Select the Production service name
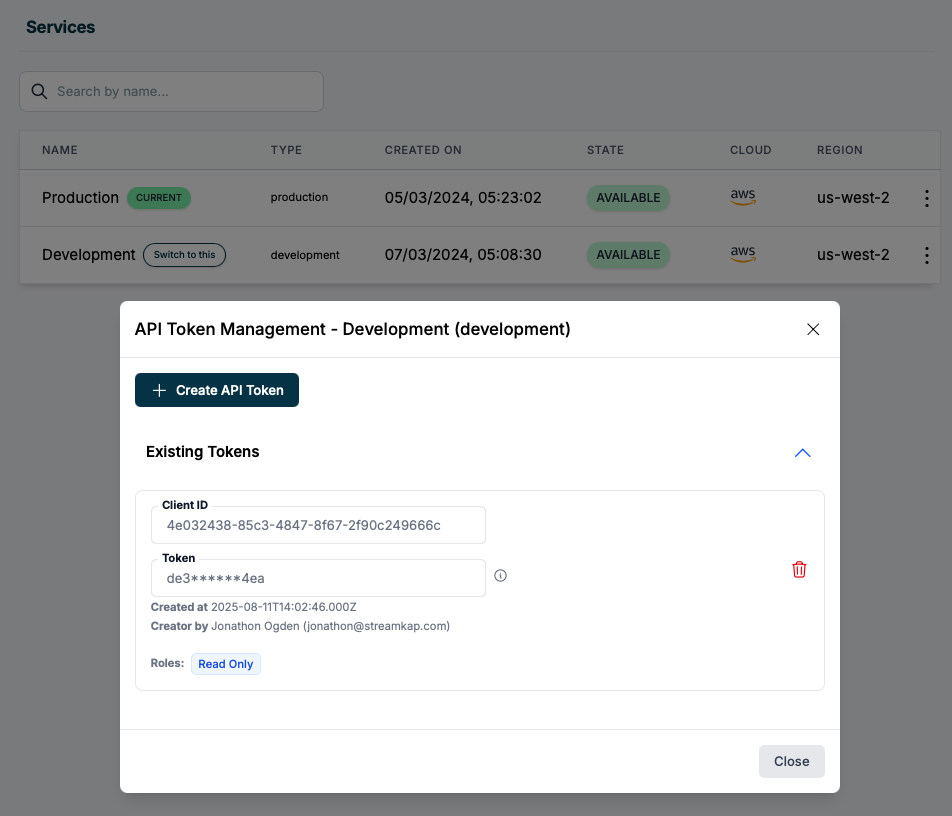The image size is (952, 816). pyautogui.click(x=80, y=198)
